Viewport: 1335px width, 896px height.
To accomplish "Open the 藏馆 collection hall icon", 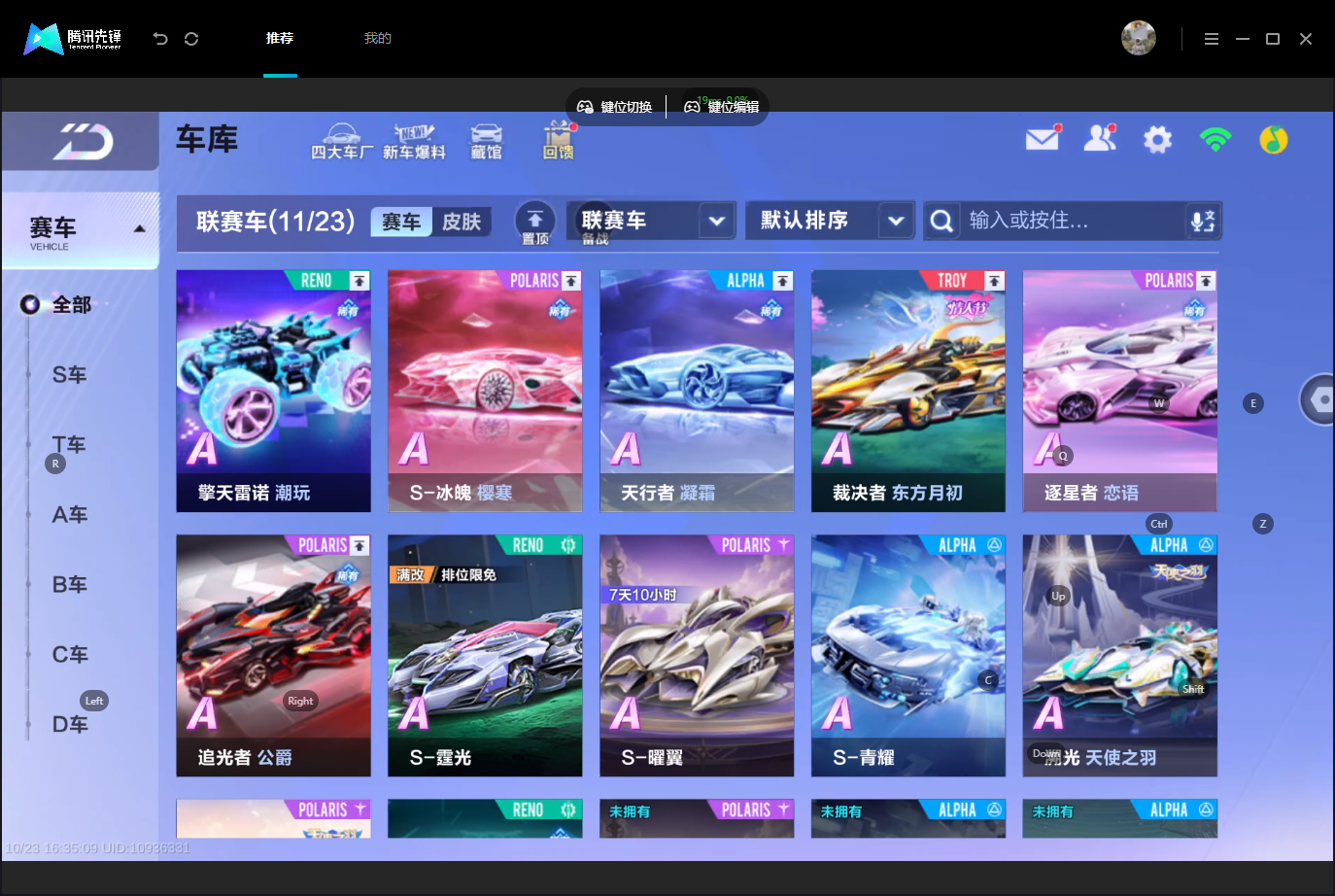I will click(486, 141).
